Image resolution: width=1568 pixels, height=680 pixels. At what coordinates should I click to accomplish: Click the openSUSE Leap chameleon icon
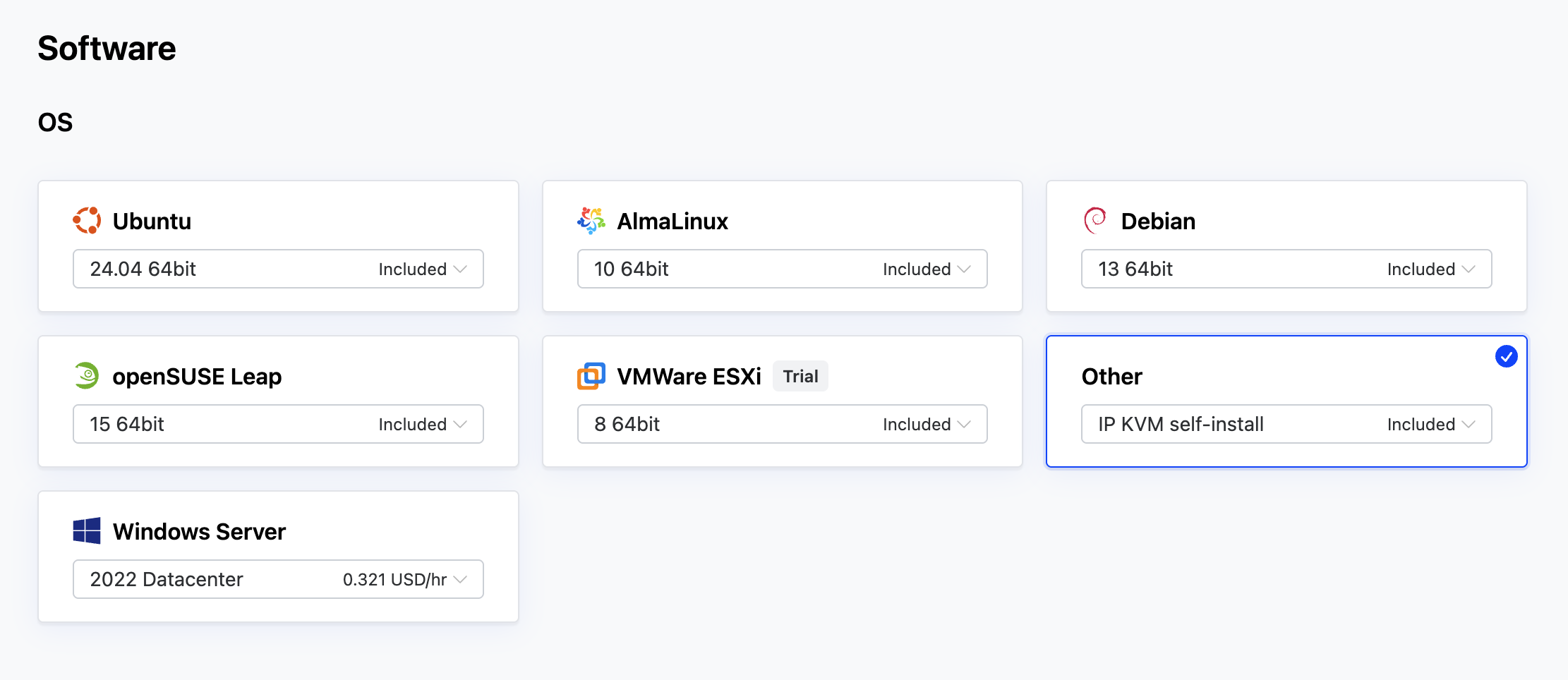[86, 375]
